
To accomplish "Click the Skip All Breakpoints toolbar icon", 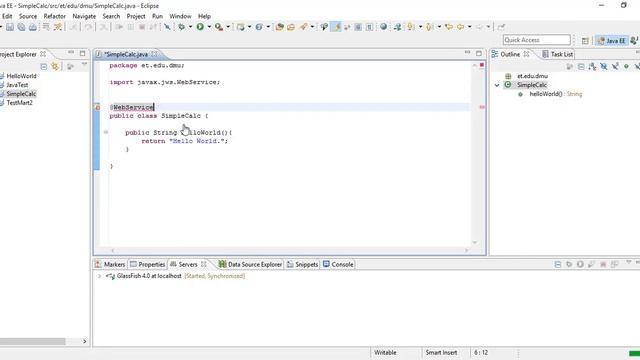I will tap(167, 27).
